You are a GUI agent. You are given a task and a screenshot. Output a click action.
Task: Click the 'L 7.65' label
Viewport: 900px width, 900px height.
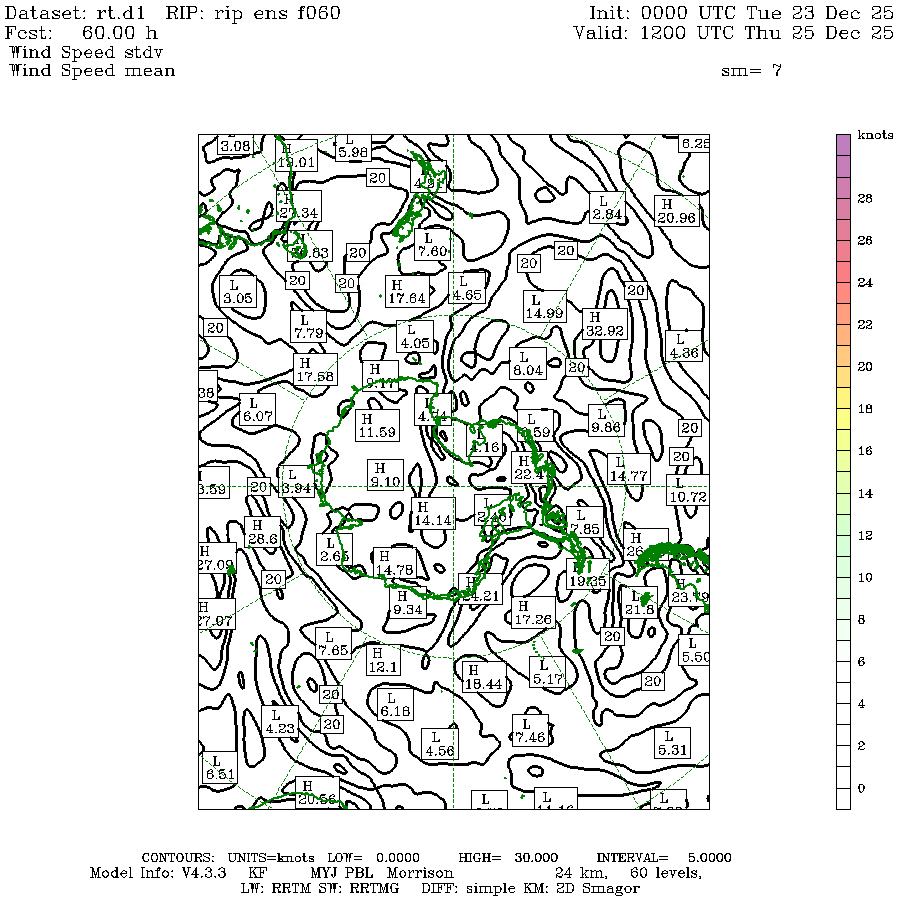333,643
